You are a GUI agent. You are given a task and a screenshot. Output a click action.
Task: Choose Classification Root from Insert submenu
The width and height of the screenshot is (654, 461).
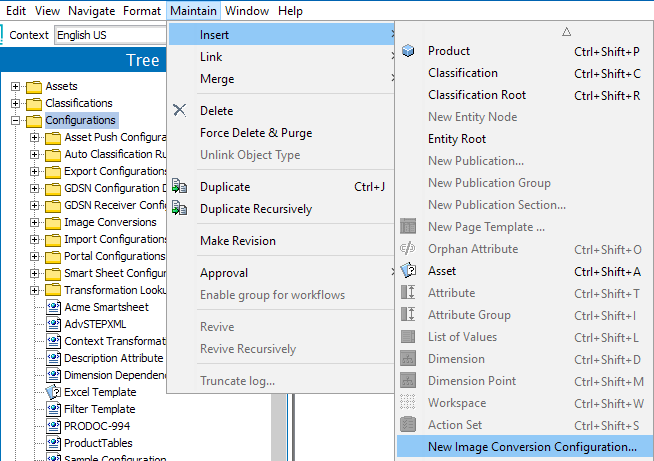coord(477,95)
